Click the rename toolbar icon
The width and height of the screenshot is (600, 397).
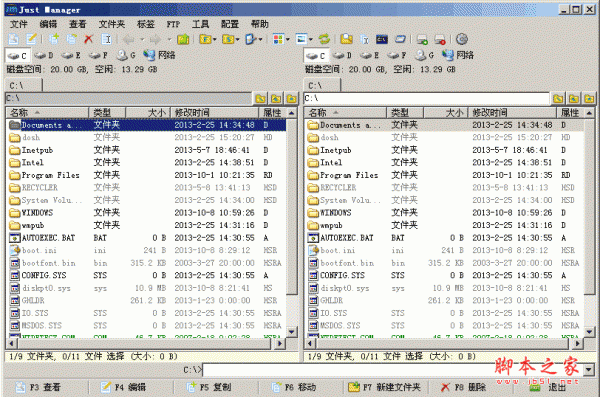tap(106, 39)
